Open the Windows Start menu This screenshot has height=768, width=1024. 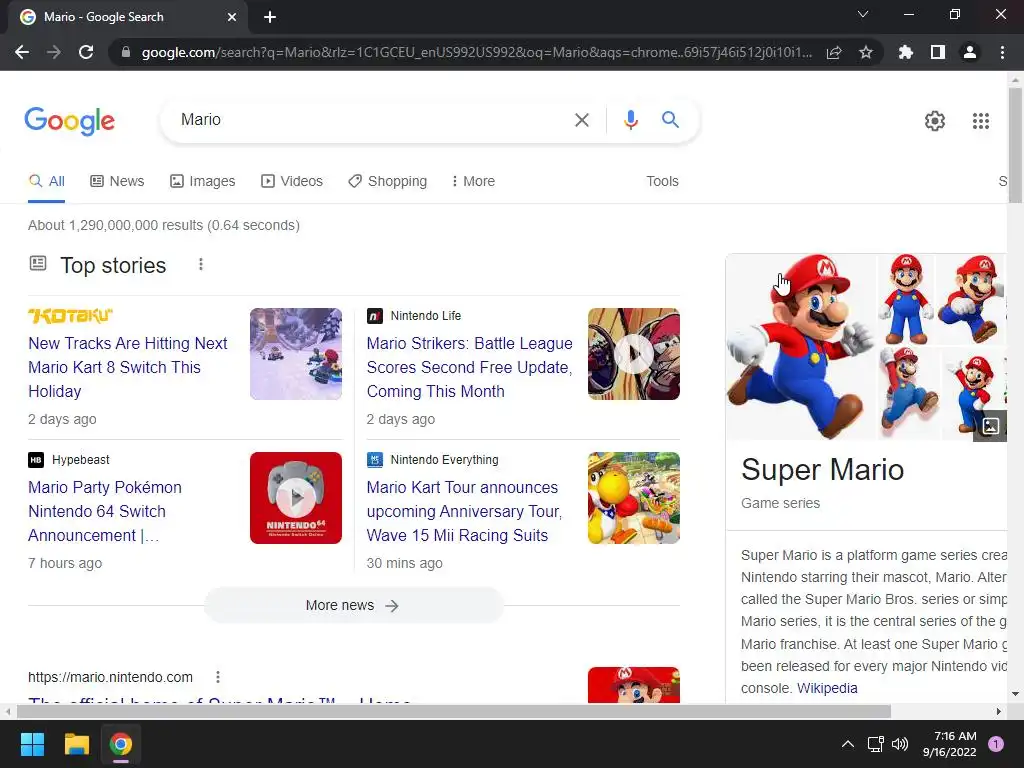pyautogui.click(x=32, y=744)
